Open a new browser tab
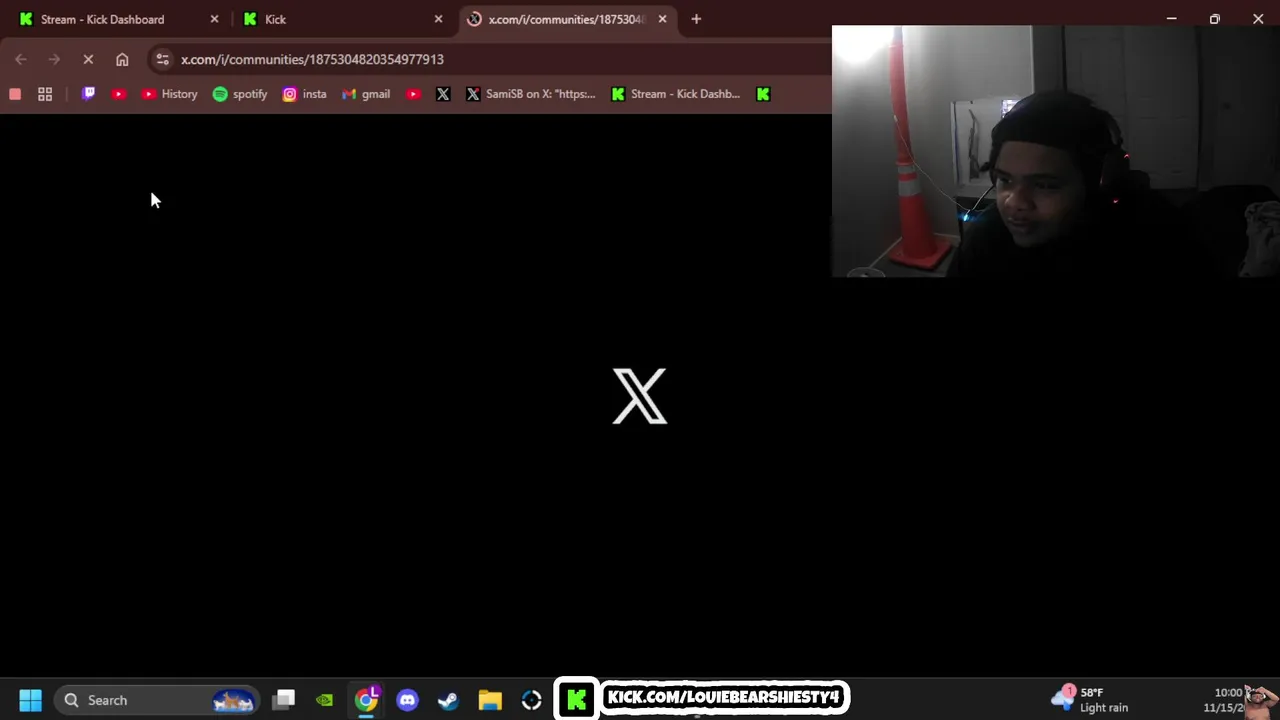The width and height of the screenshot is (1280, 720). click(696, 19)
